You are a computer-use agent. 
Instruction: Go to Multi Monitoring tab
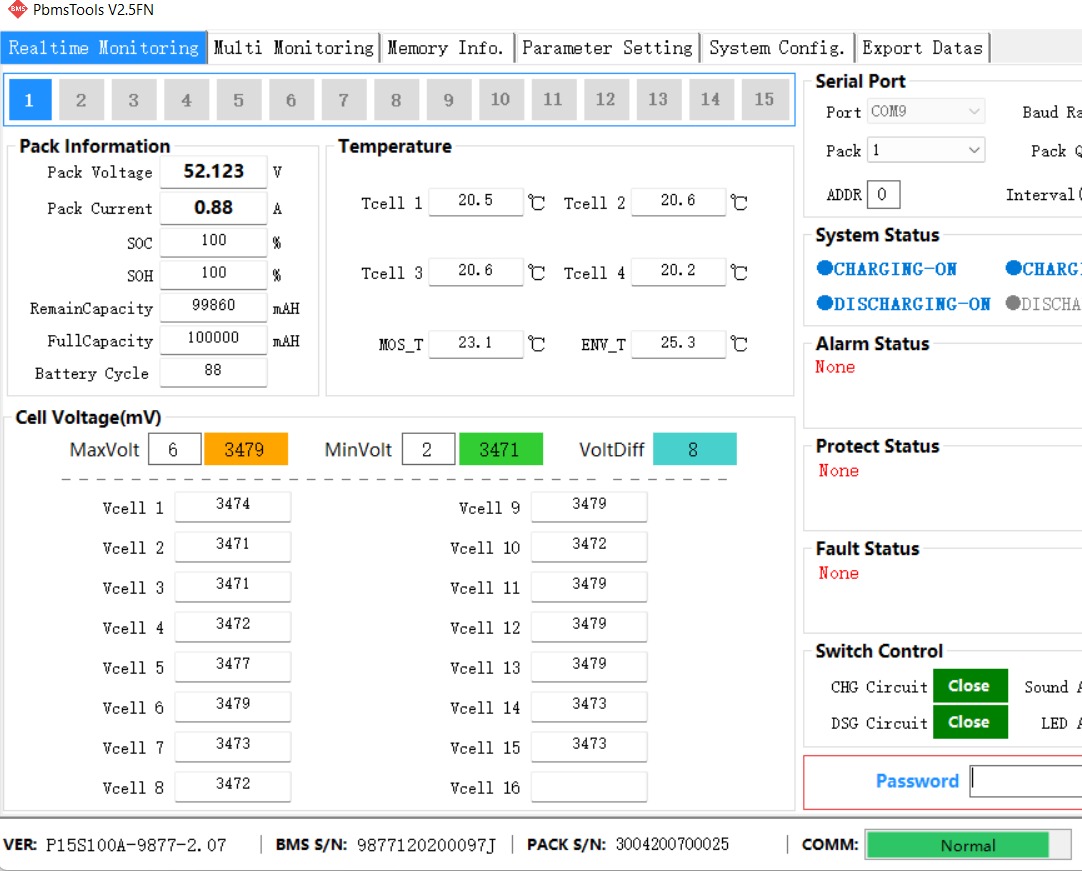(x=293, y=48)
